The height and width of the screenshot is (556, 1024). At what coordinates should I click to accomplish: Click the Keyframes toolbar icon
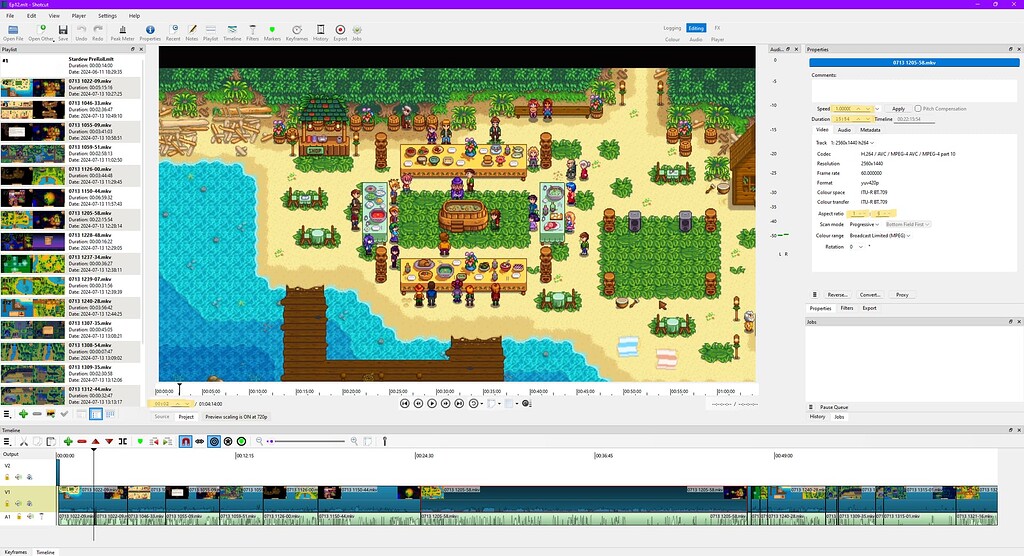point(296,33)
